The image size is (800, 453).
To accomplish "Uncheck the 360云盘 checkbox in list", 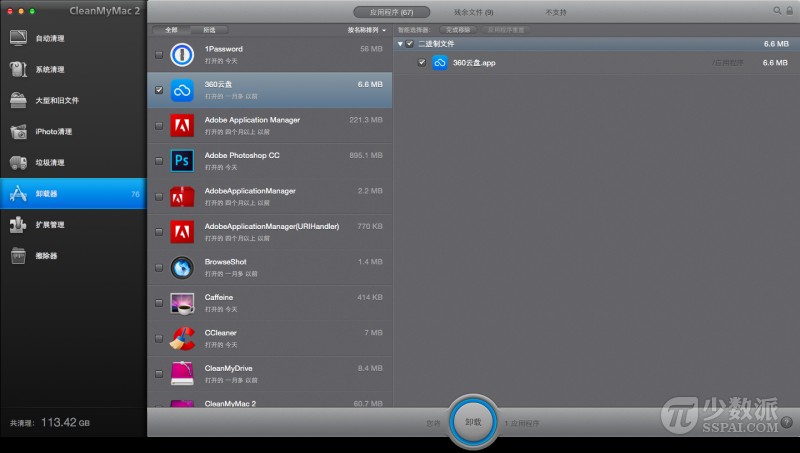I will click(x=159, y=90).
